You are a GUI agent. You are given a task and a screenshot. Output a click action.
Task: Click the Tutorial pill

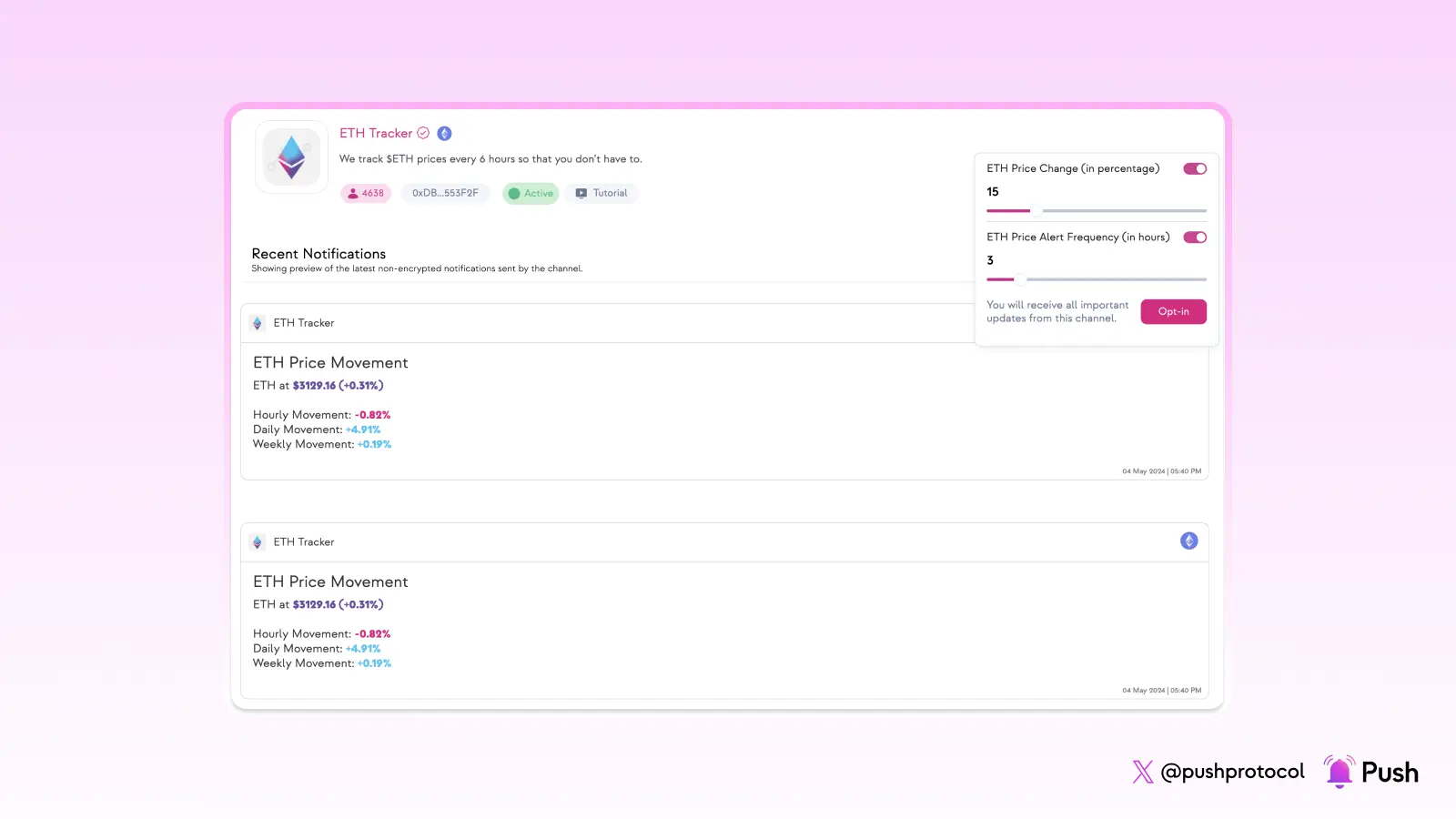(602, 193)
